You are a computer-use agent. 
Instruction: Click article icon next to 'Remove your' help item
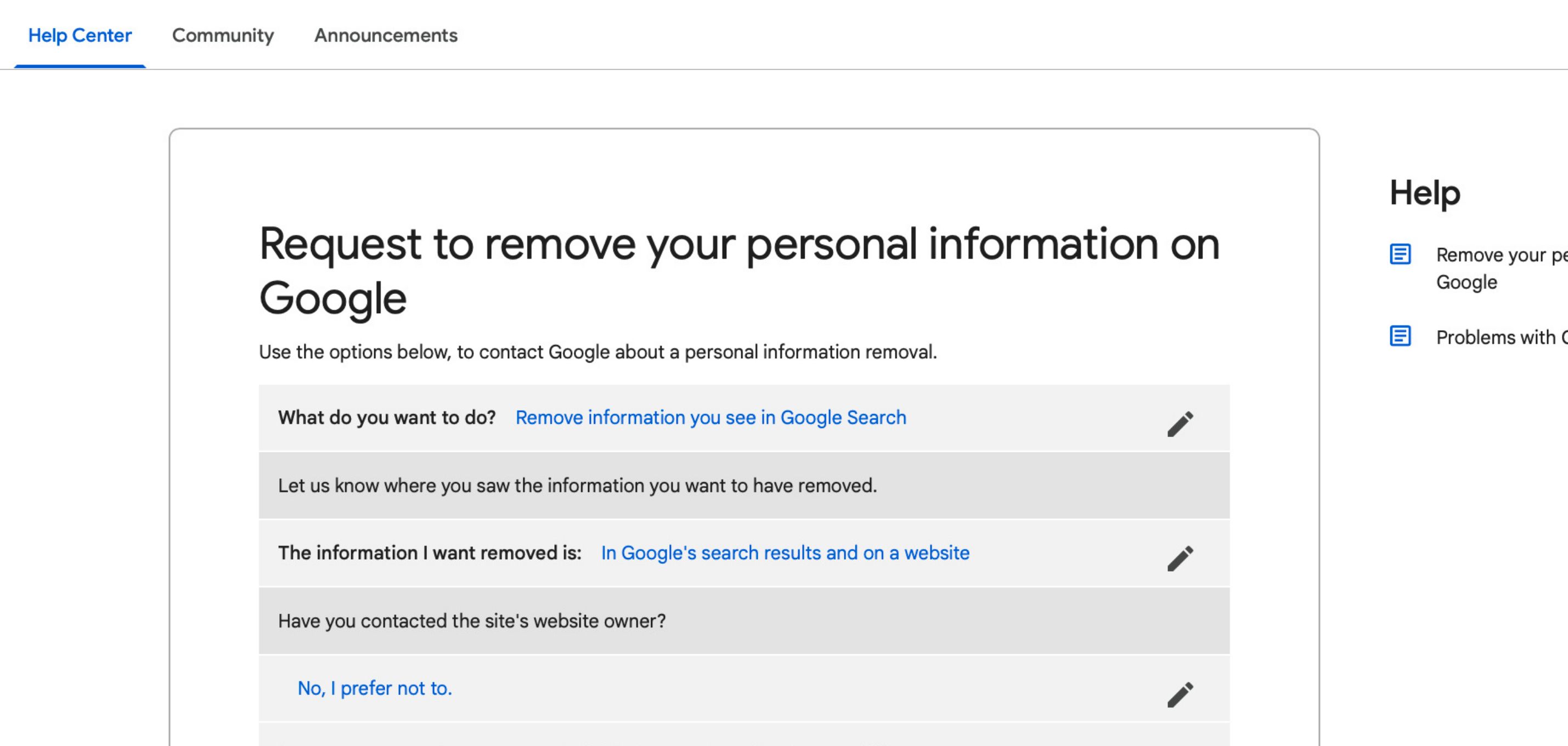pos(1400,255)
